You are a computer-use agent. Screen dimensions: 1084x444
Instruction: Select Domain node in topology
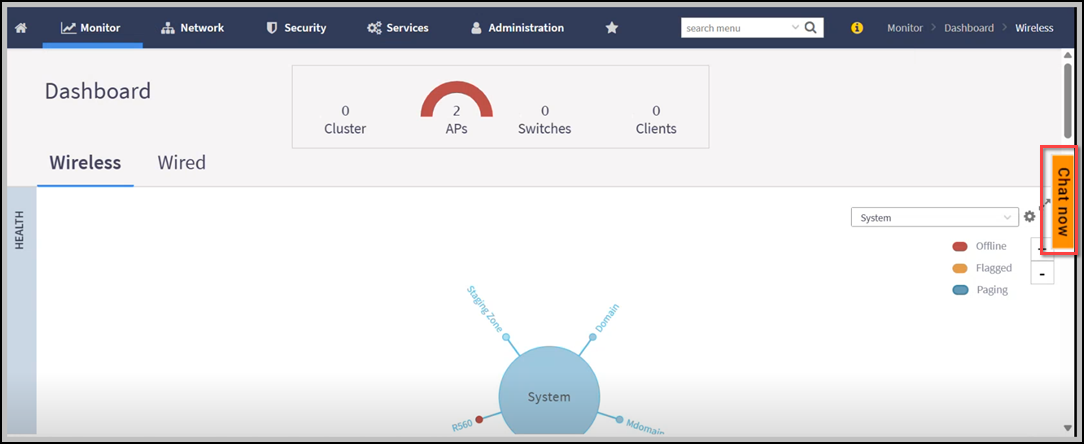(x=592, y=337)
